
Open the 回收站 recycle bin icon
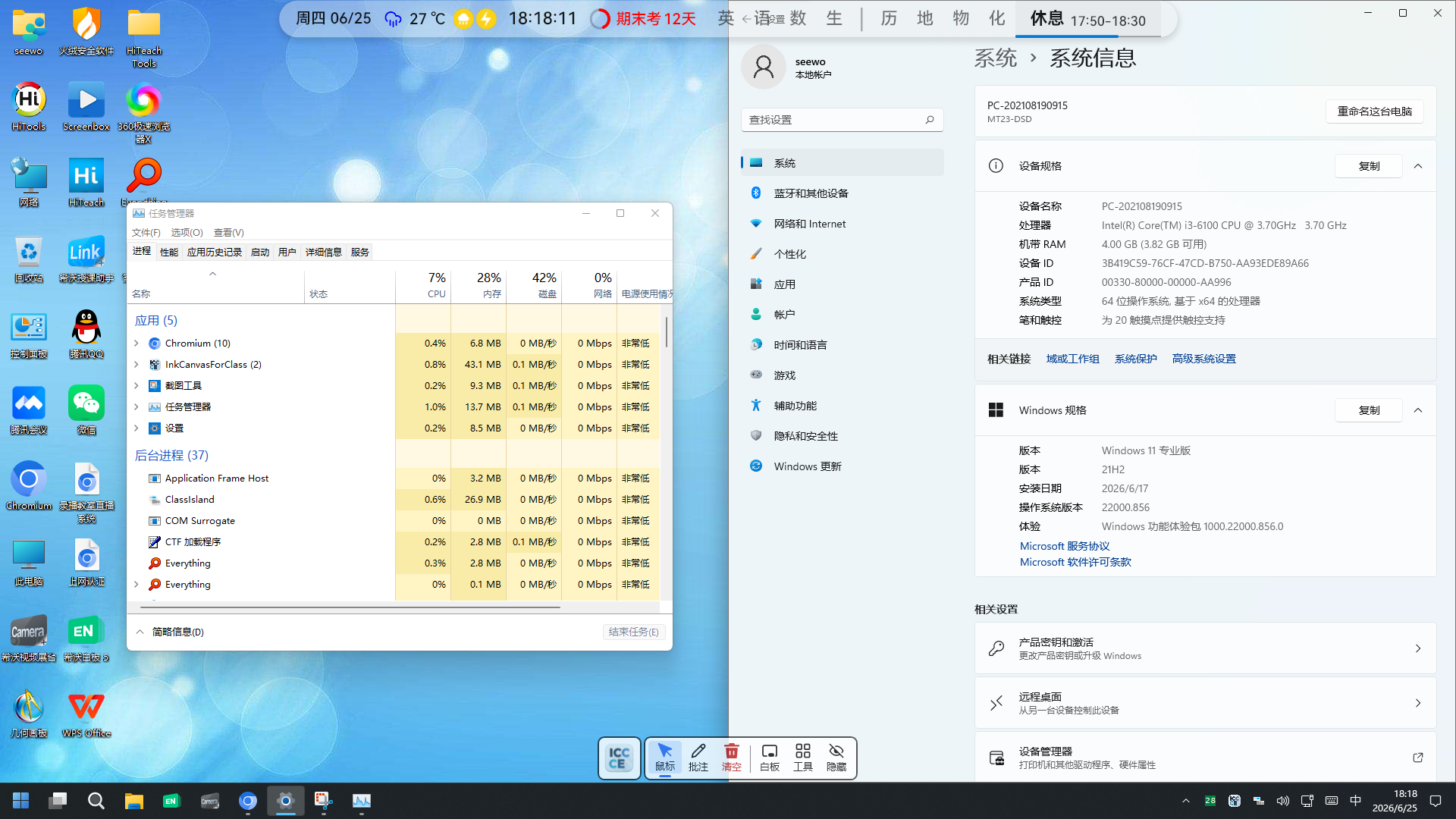29,259
